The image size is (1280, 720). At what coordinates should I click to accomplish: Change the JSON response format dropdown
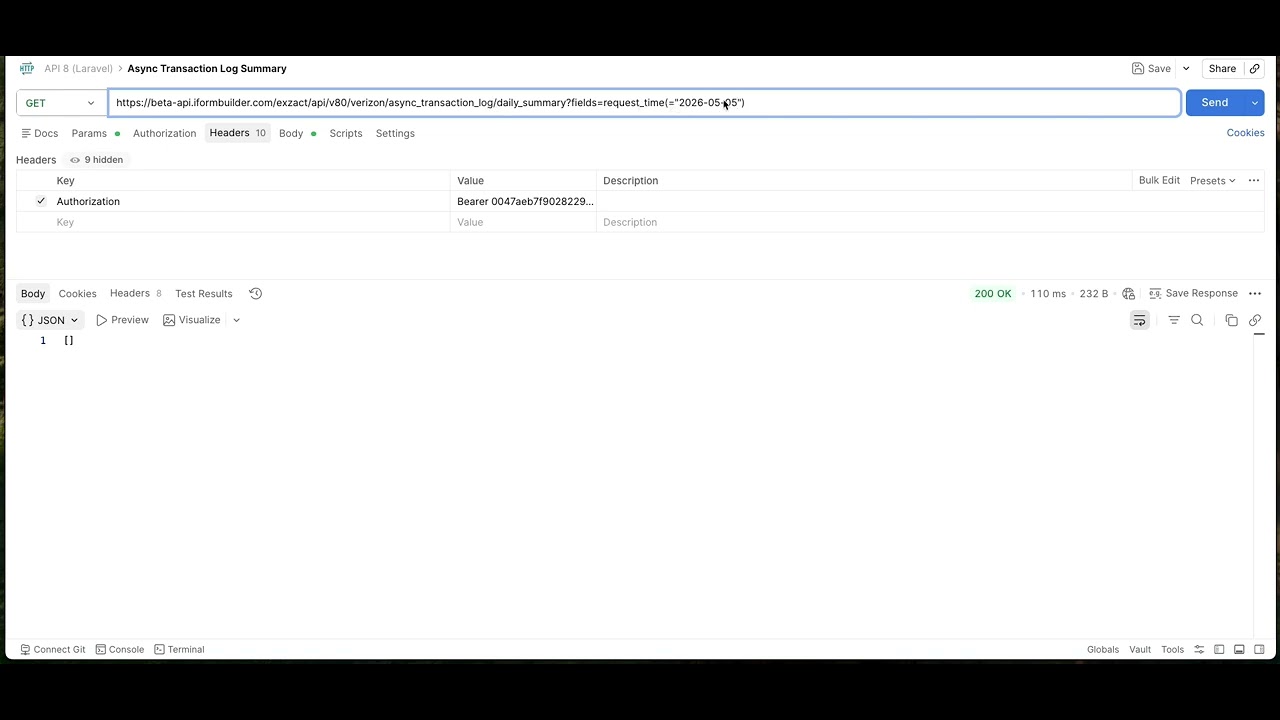50,320
